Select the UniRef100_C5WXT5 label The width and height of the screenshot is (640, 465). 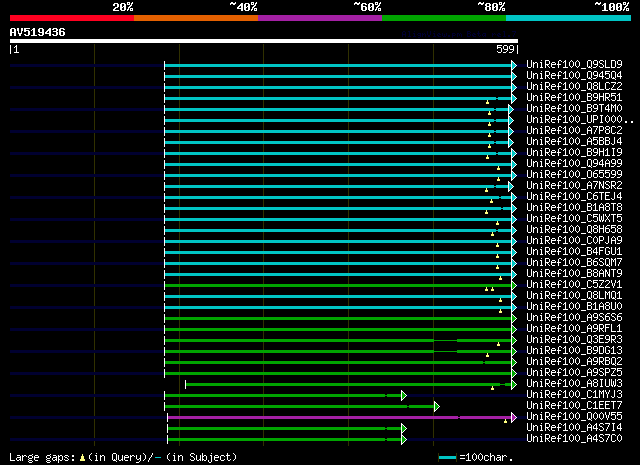tap(574, 219)
